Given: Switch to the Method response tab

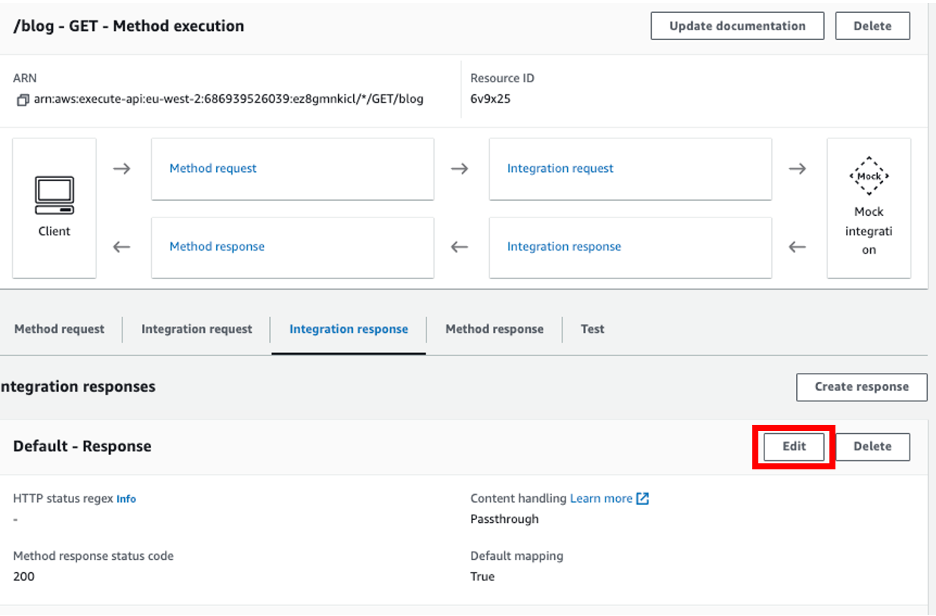Looking at the screenshot, I should point(494,329).
